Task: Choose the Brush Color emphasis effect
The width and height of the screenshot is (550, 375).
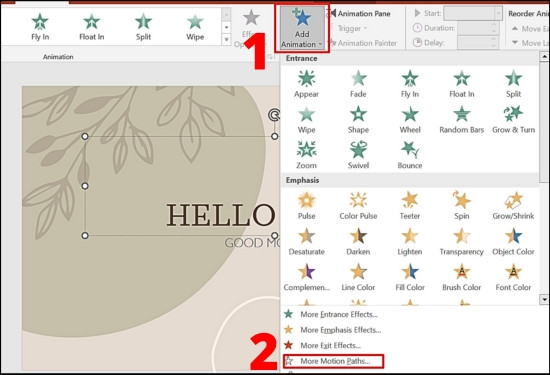Action: (x=462, y=277)
